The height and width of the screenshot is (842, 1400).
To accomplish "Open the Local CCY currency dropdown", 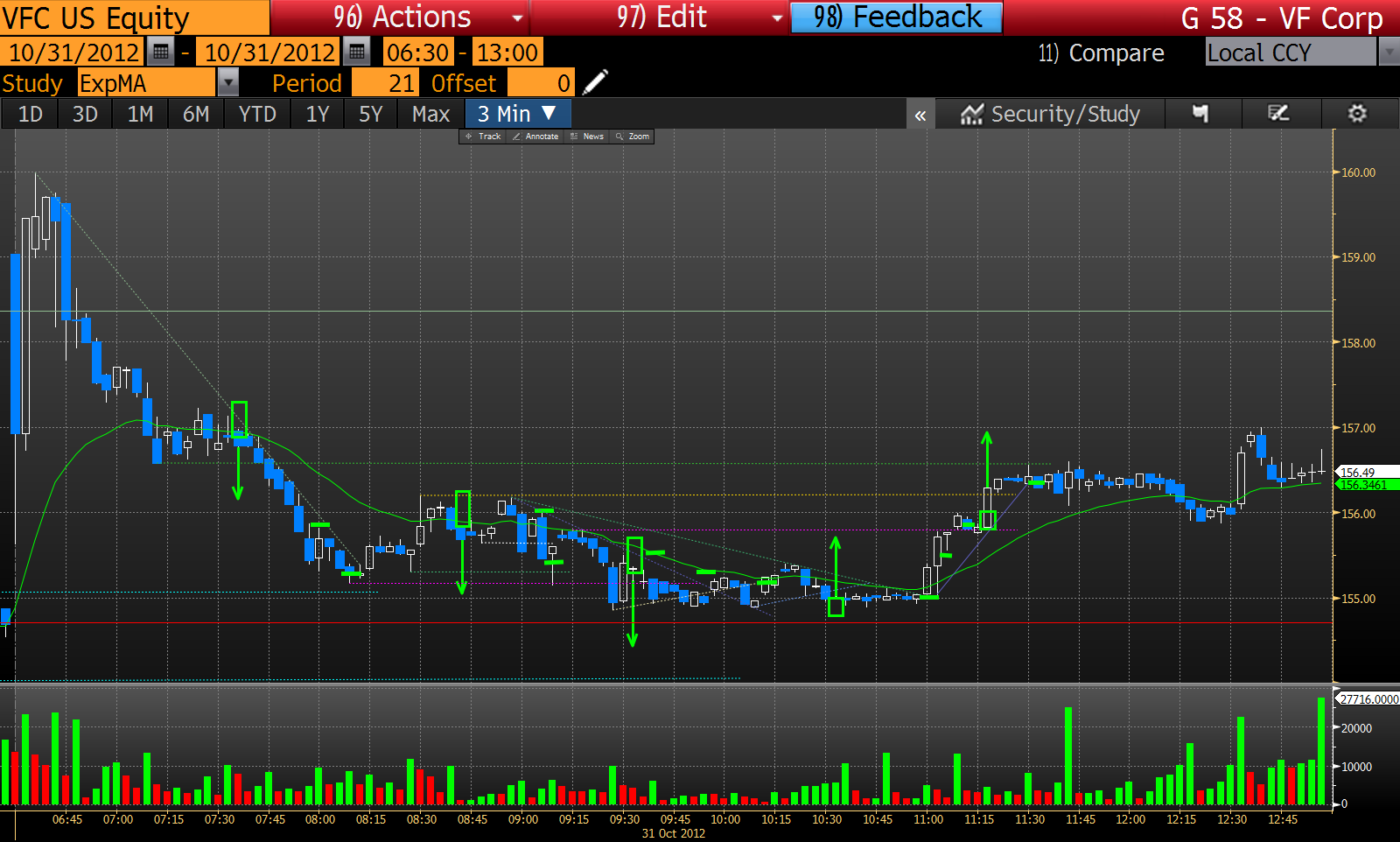I will pos(1291,53).
